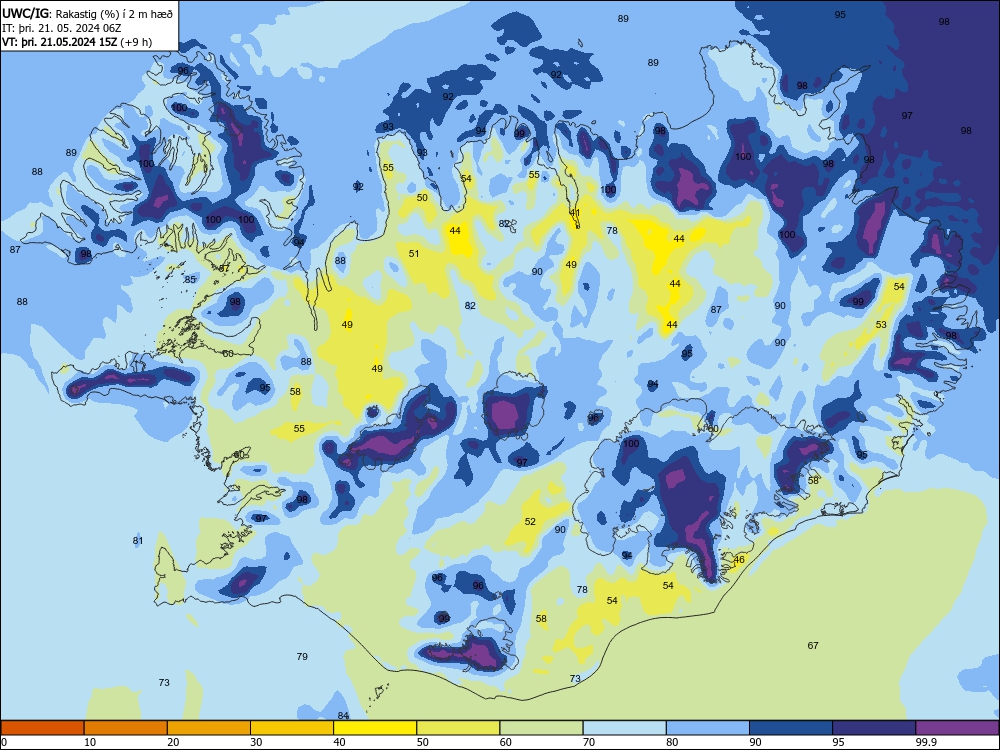Select the orange 10–20 legend swatch

coord(126,728)
